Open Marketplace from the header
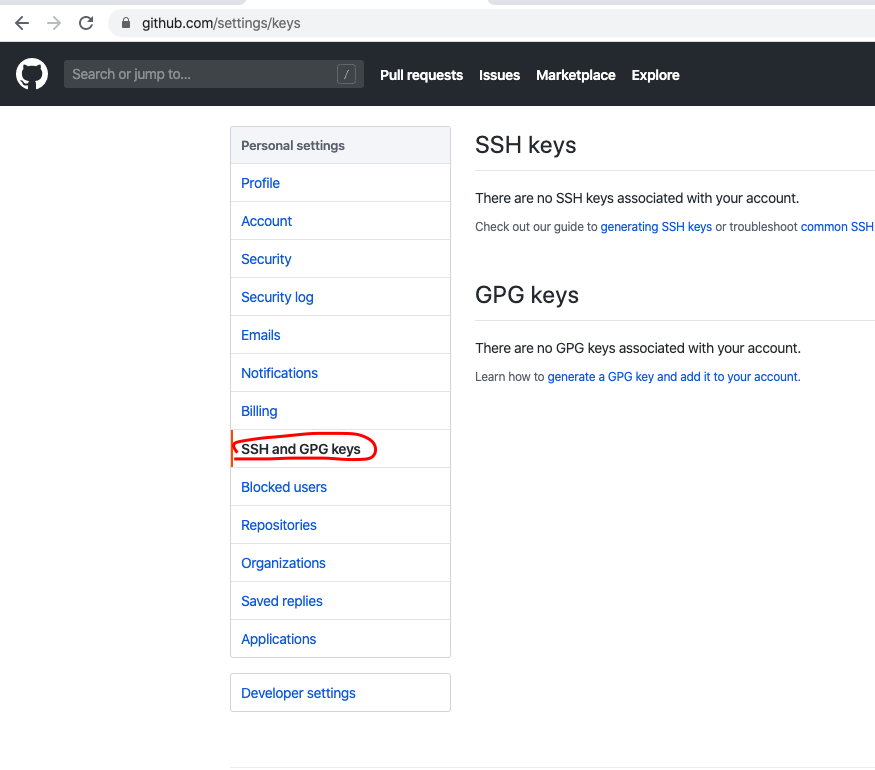Screen dimensions: 875x770 [575, 75]
